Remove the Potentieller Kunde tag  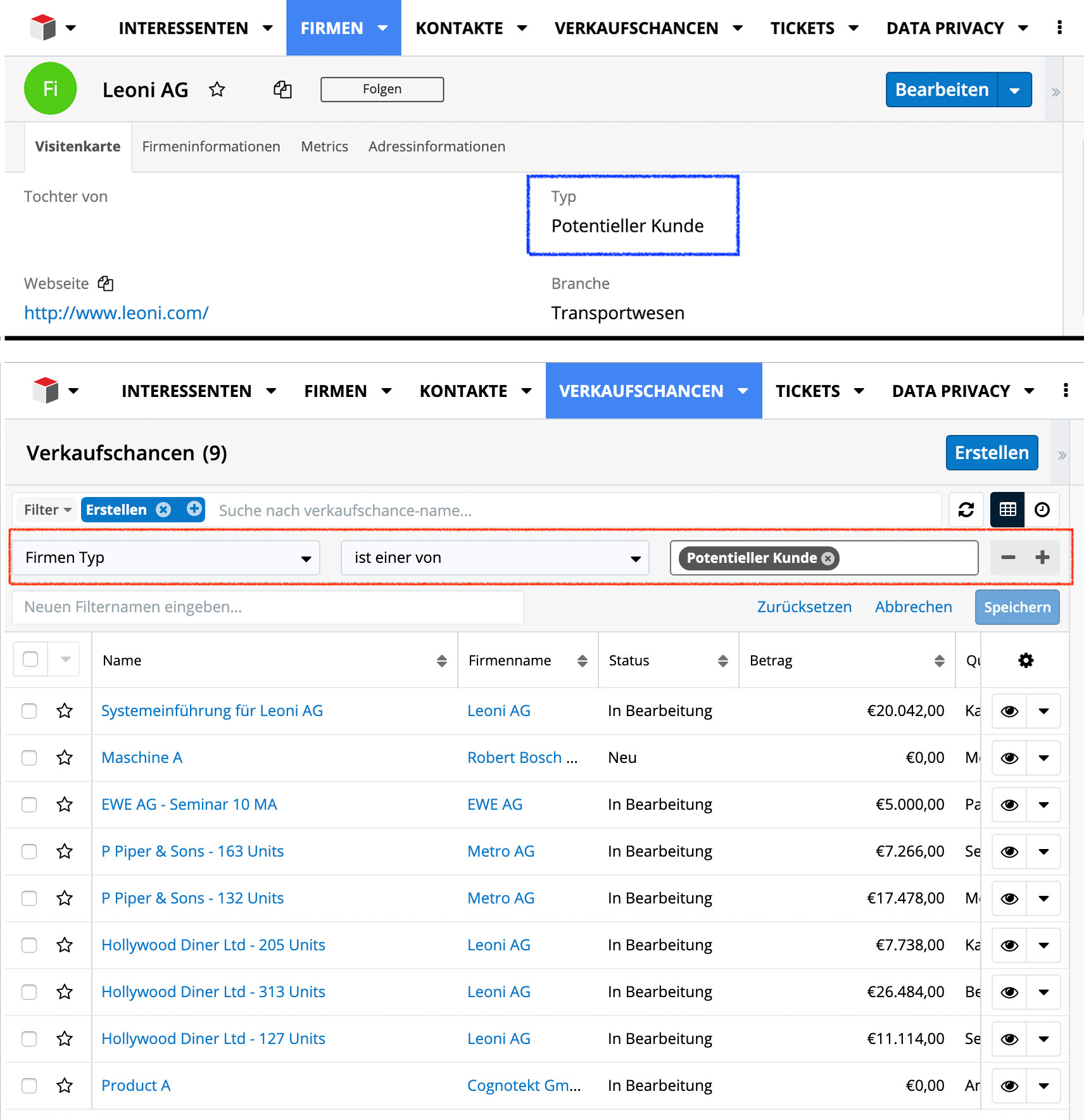click(828, 558)
